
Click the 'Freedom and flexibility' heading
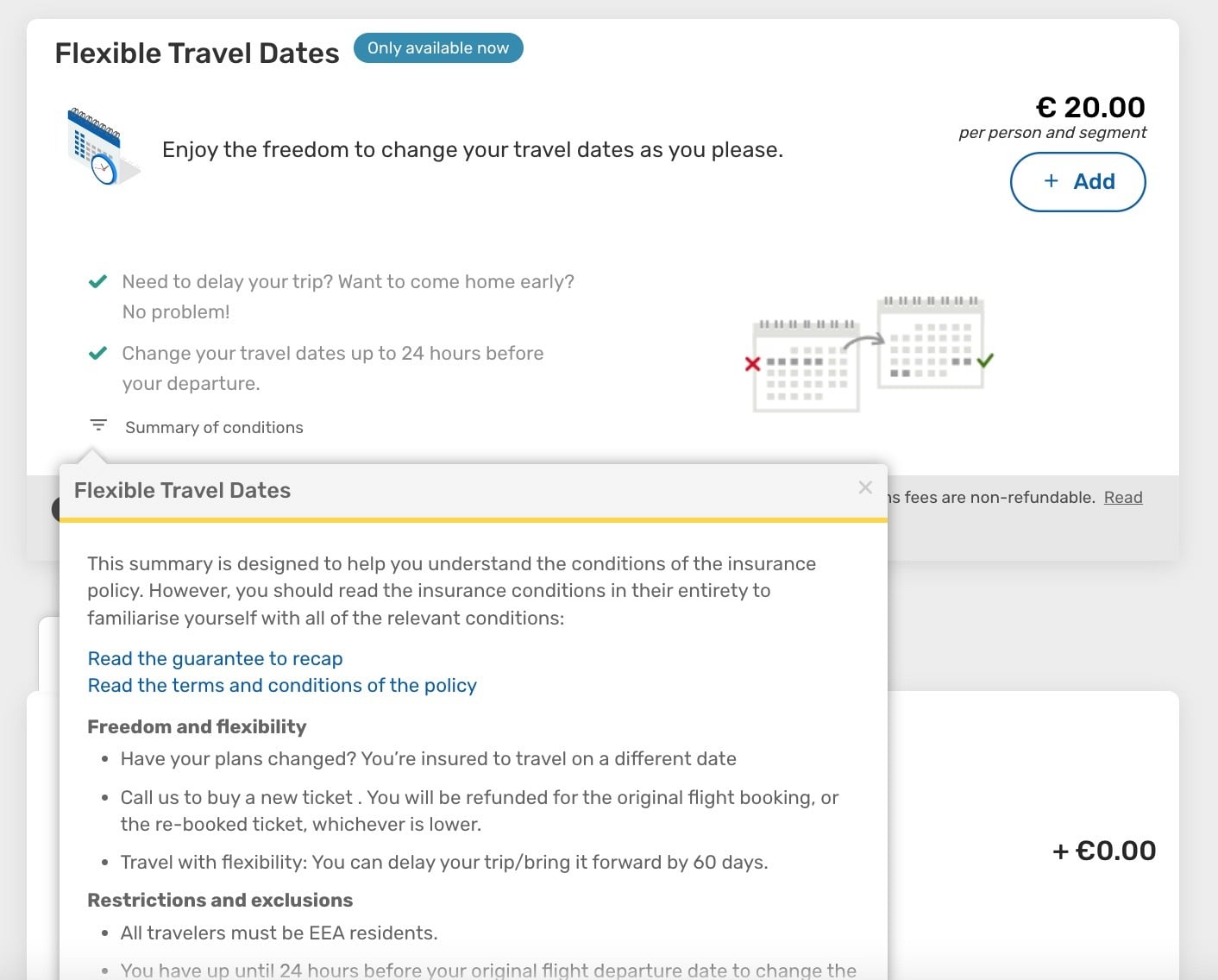tap(197, 726)
